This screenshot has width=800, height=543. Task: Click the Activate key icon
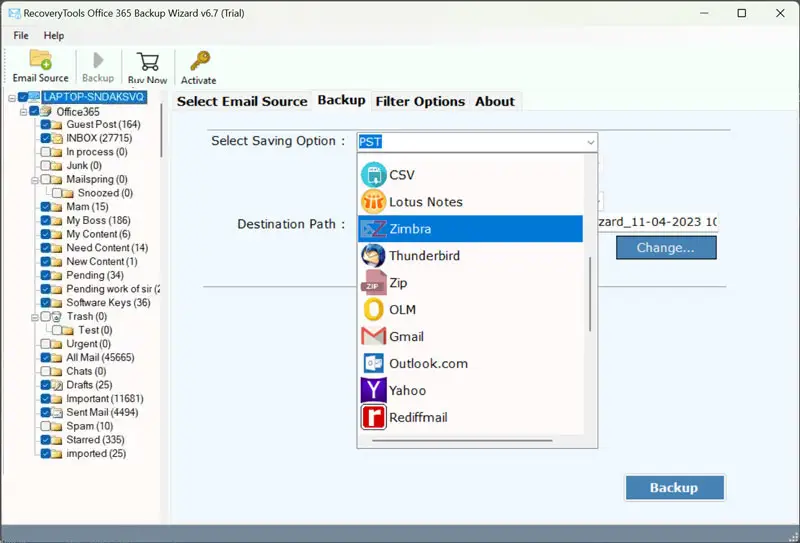199,61
